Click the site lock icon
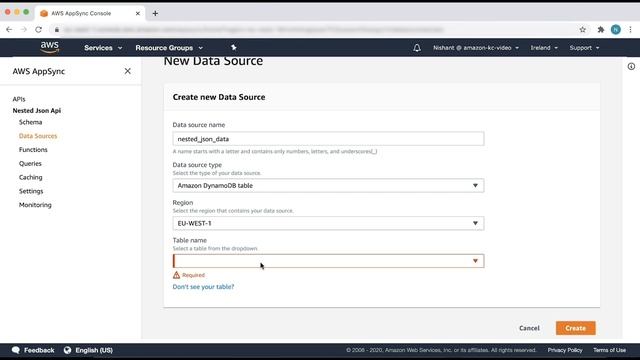 coord(57,29)
